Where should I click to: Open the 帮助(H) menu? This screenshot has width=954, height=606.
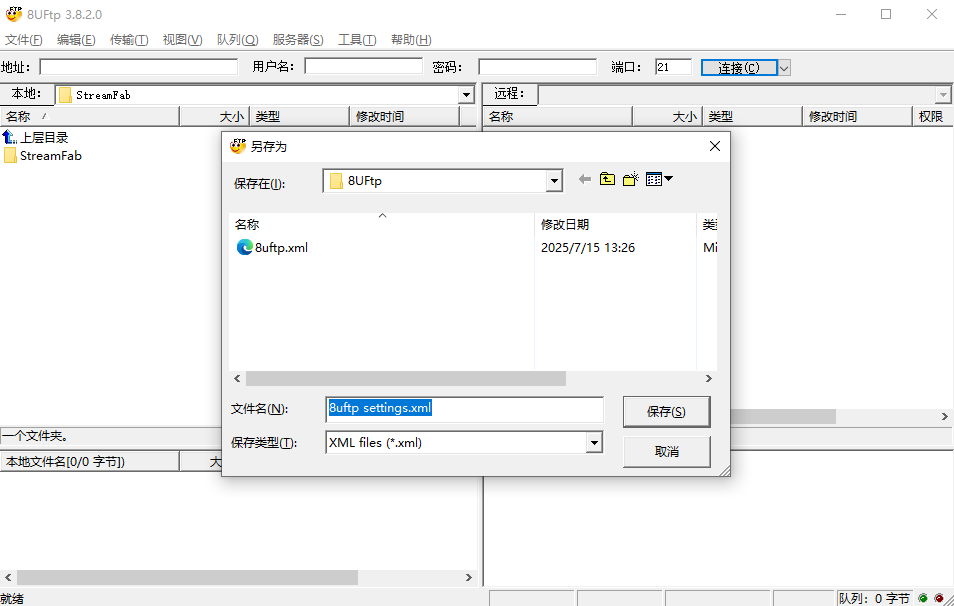(x=411, y=40)
